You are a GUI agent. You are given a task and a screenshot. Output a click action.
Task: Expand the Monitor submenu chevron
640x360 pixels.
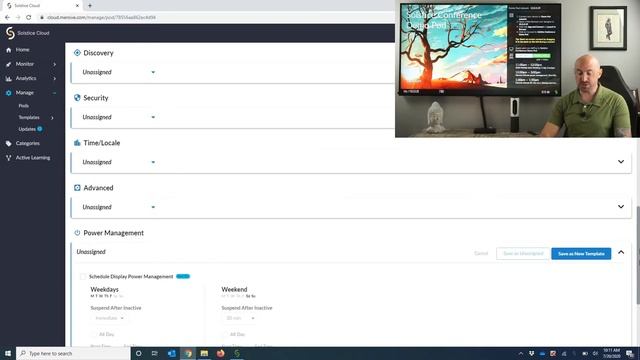pos(55,64)
